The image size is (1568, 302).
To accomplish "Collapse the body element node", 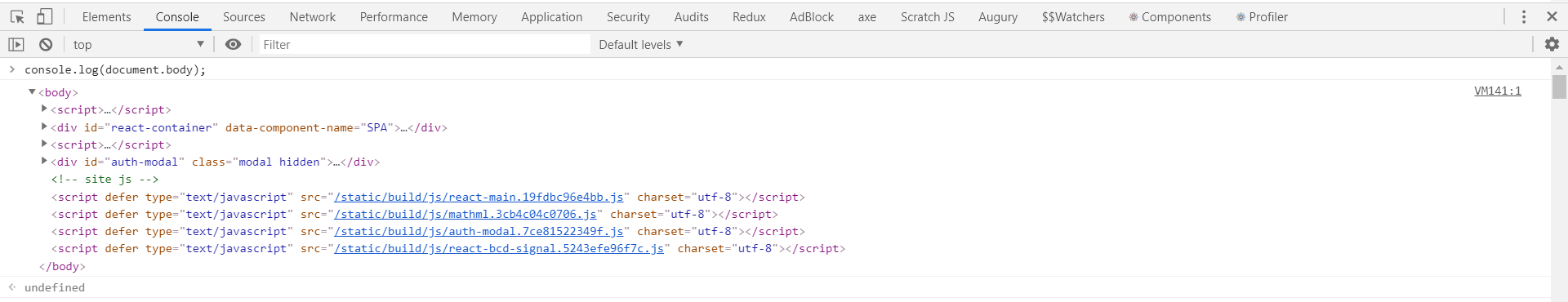I will (x=32, y=91).
